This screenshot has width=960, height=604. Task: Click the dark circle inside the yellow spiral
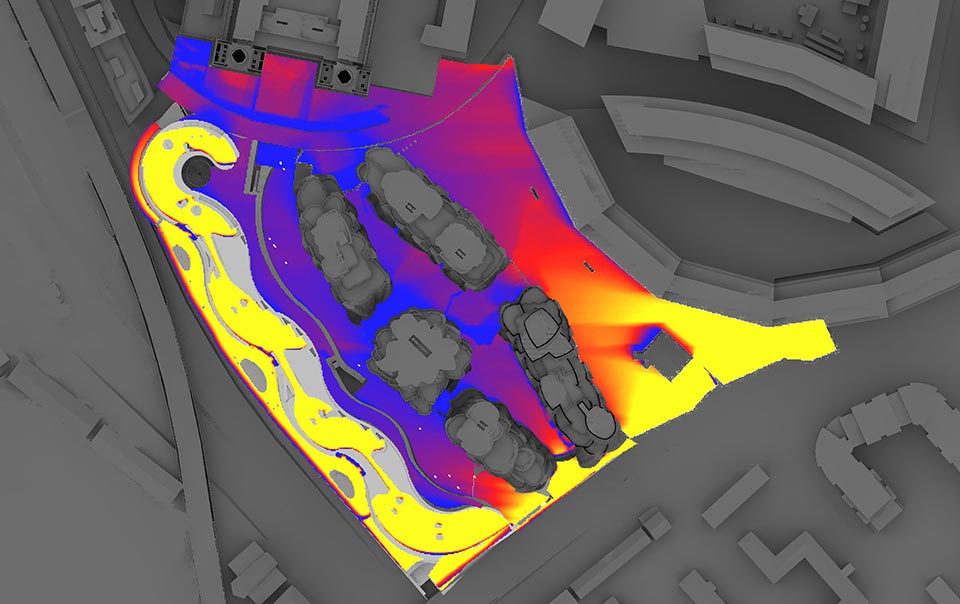197,175
